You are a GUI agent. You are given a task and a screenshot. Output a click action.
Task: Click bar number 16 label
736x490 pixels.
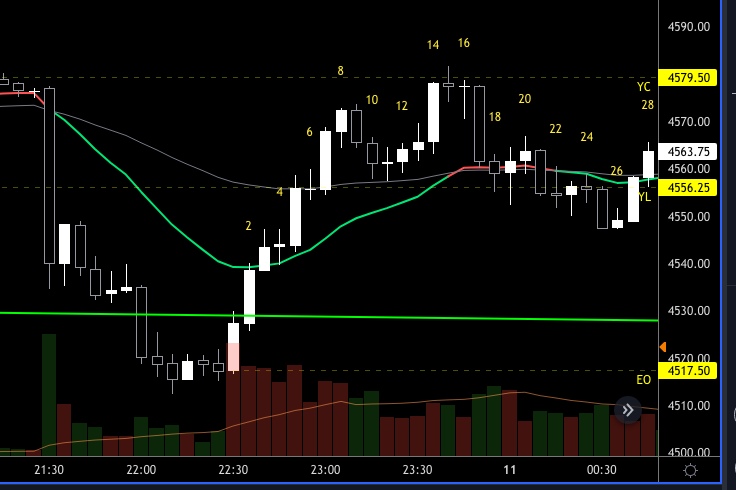(x=464, y=43)
